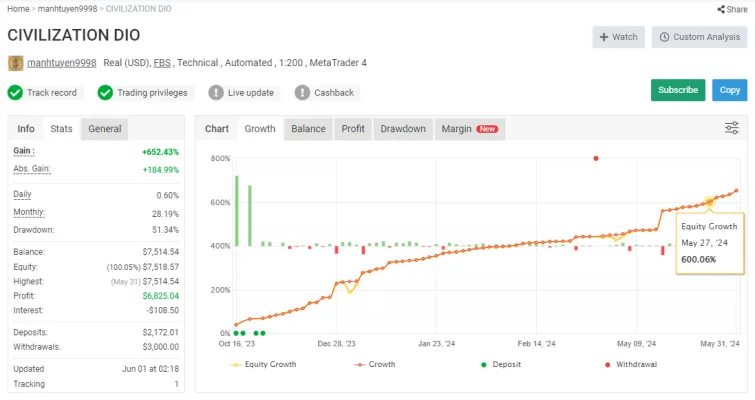Switch to the Balance chart tab
Image resolution: width=755 pixels, height=400 pixels.
(308, 129)
